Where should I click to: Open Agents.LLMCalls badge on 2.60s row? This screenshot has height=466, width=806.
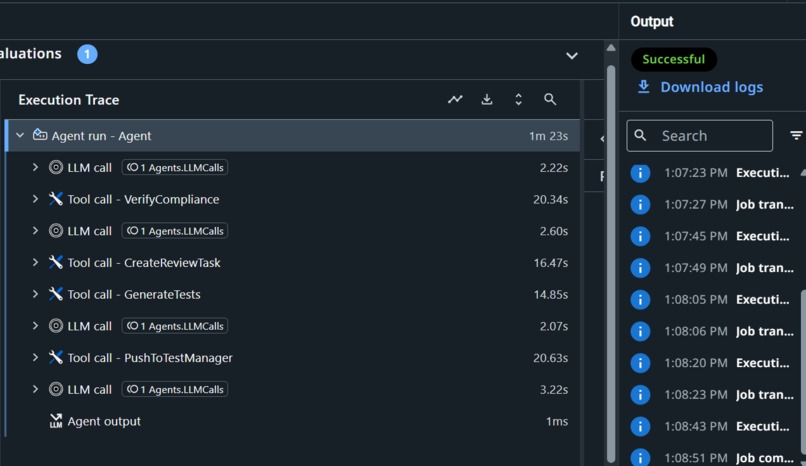(175, 231)
